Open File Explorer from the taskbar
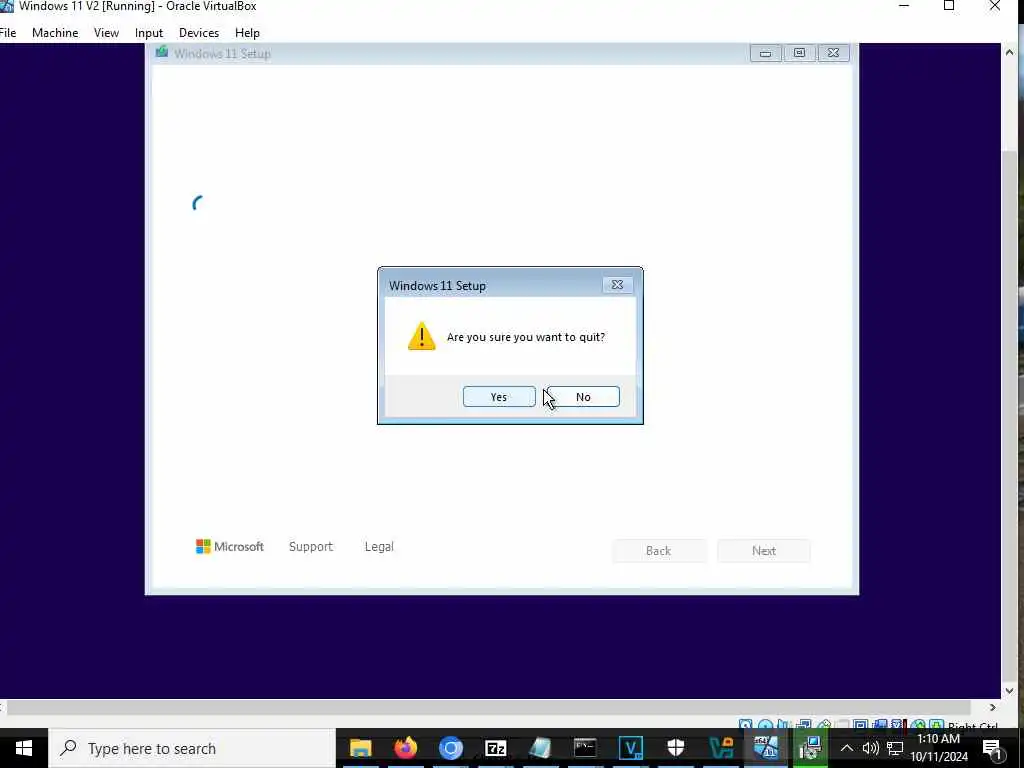1024x768 pixels. pyautogui.click(x=360, y=748)
